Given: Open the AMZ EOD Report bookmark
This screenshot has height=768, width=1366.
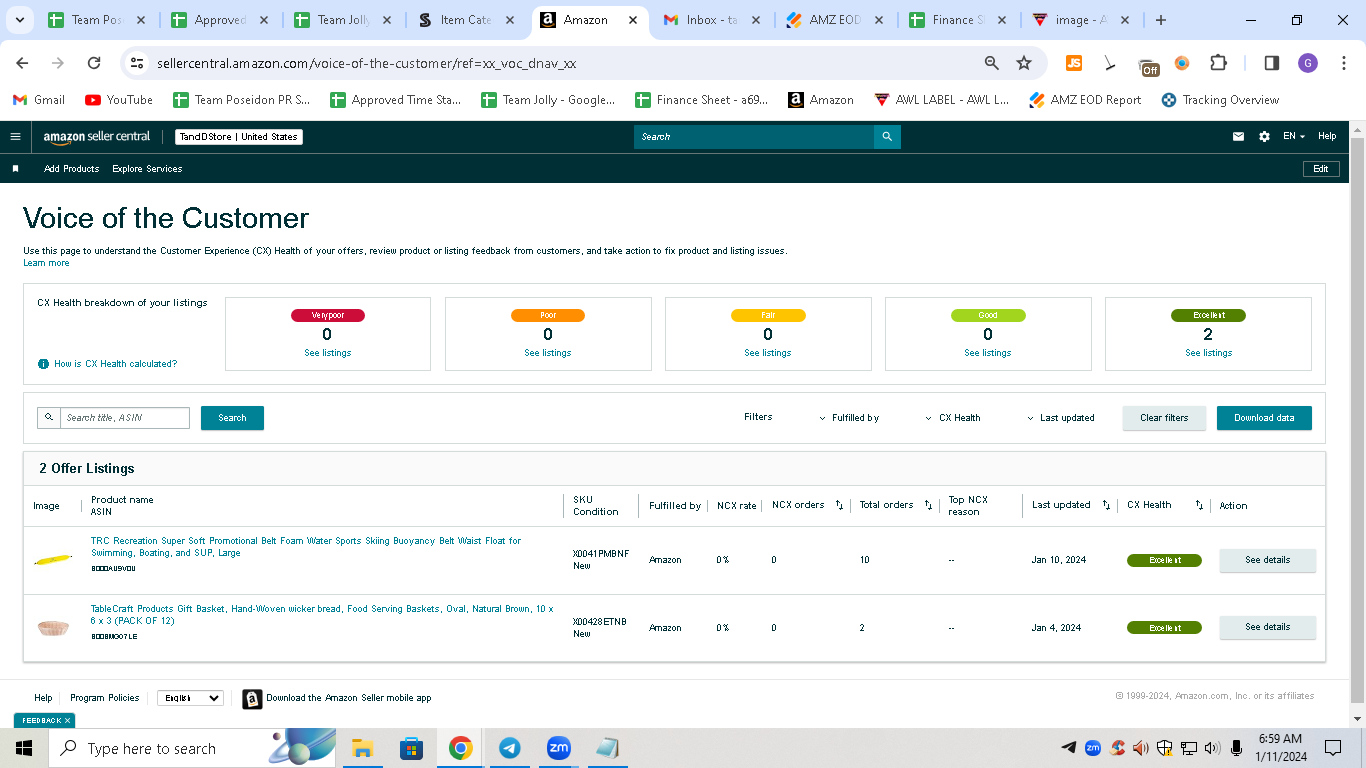Looking at the screenshot, I should [x=1085, y=100].
